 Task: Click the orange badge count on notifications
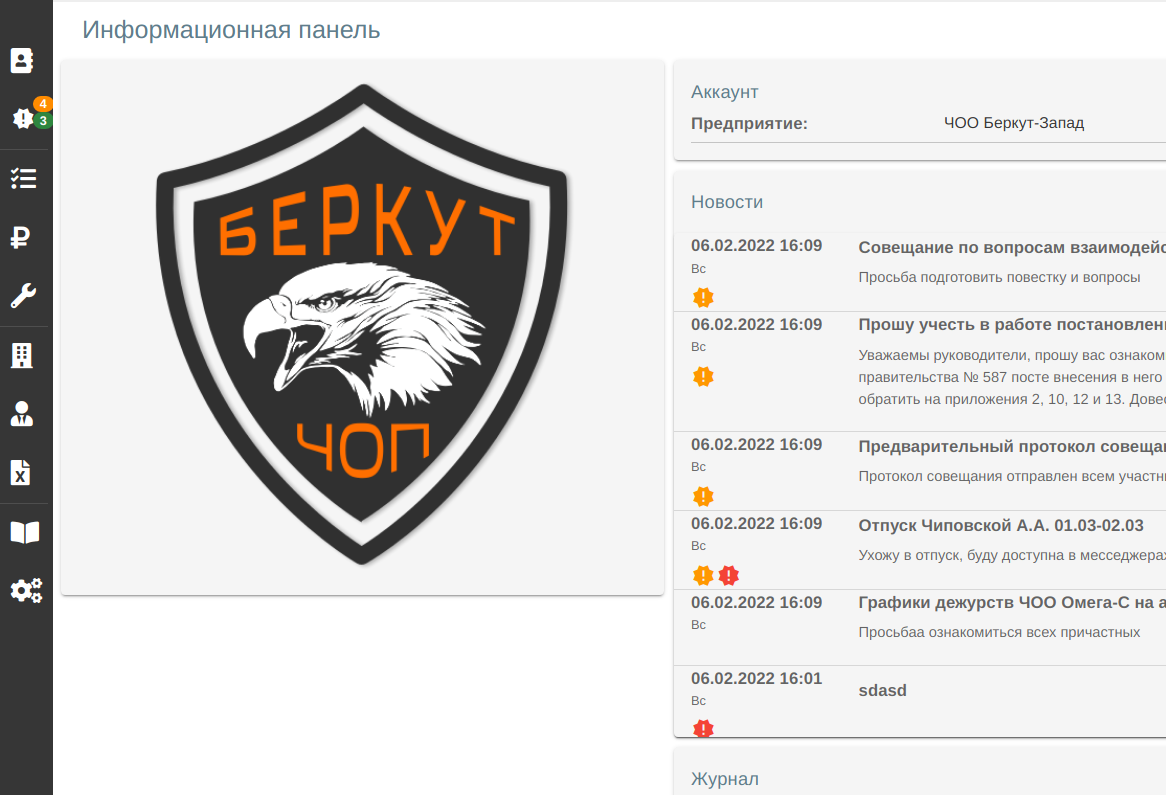43,103
